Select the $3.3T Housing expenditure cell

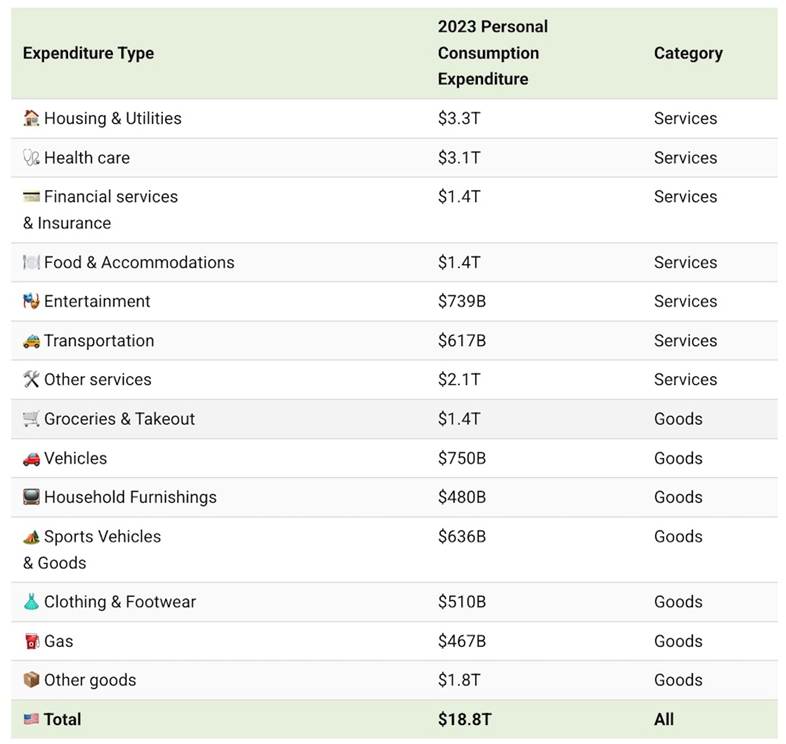tap(458, 118)
